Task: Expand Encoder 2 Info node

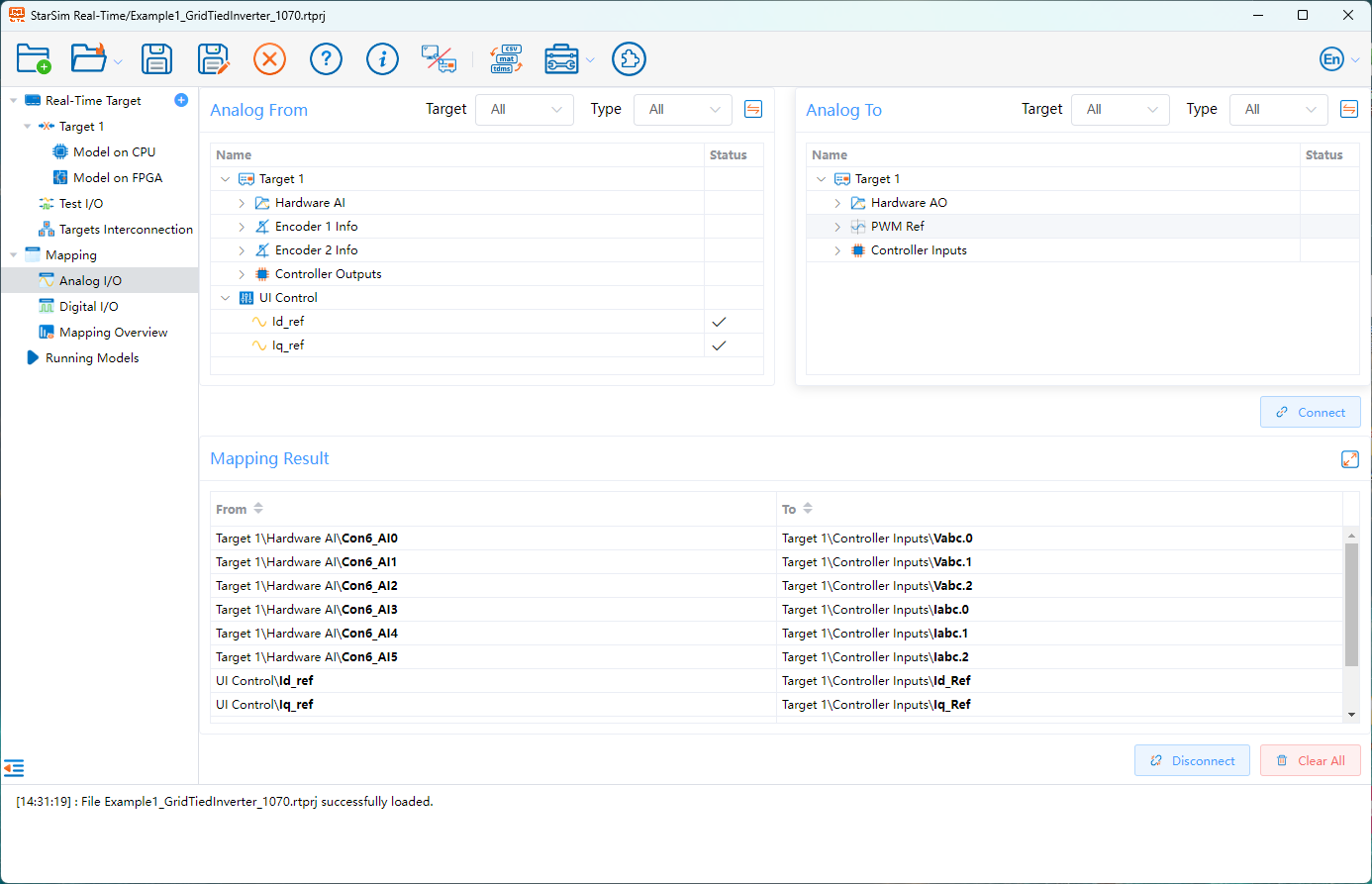Action: [242, 250]
